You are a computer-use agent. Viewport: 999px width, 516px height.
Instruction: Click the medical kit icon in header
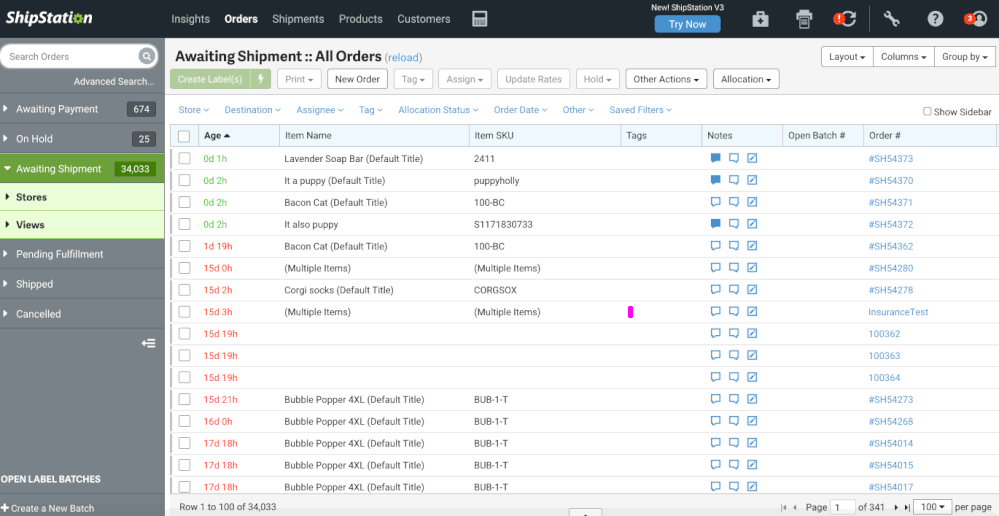pos(760,19)
